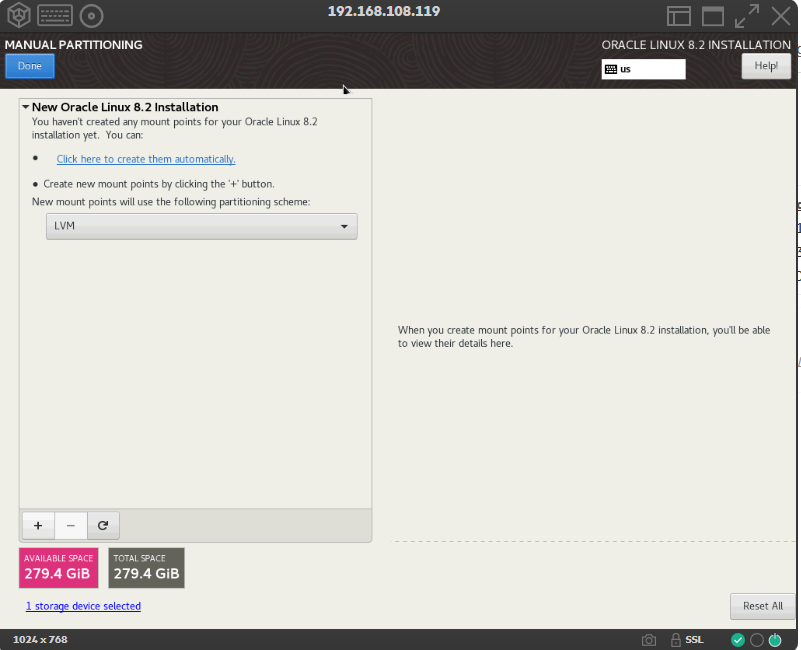Viewport: 801px width, 650px height.
Task: Take a screenshot with the camera icon
Action: 649,640
